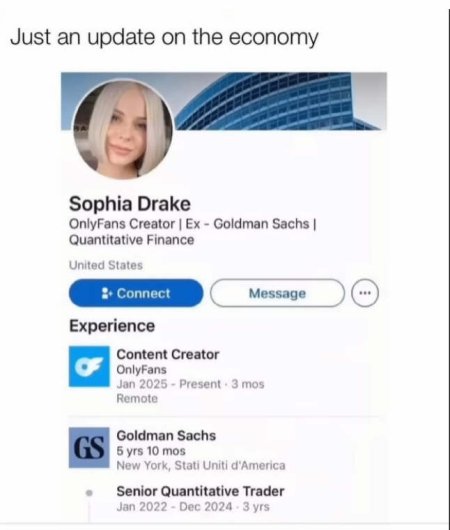Click the New York location line

coord(201,466)
